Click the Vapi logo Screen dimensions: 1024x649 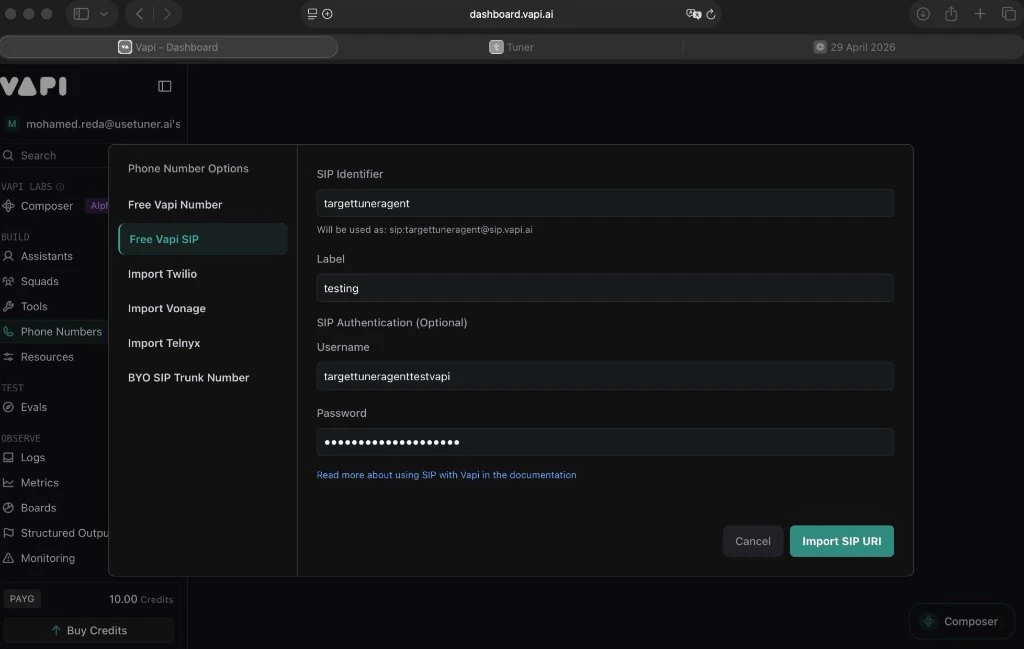34,86
